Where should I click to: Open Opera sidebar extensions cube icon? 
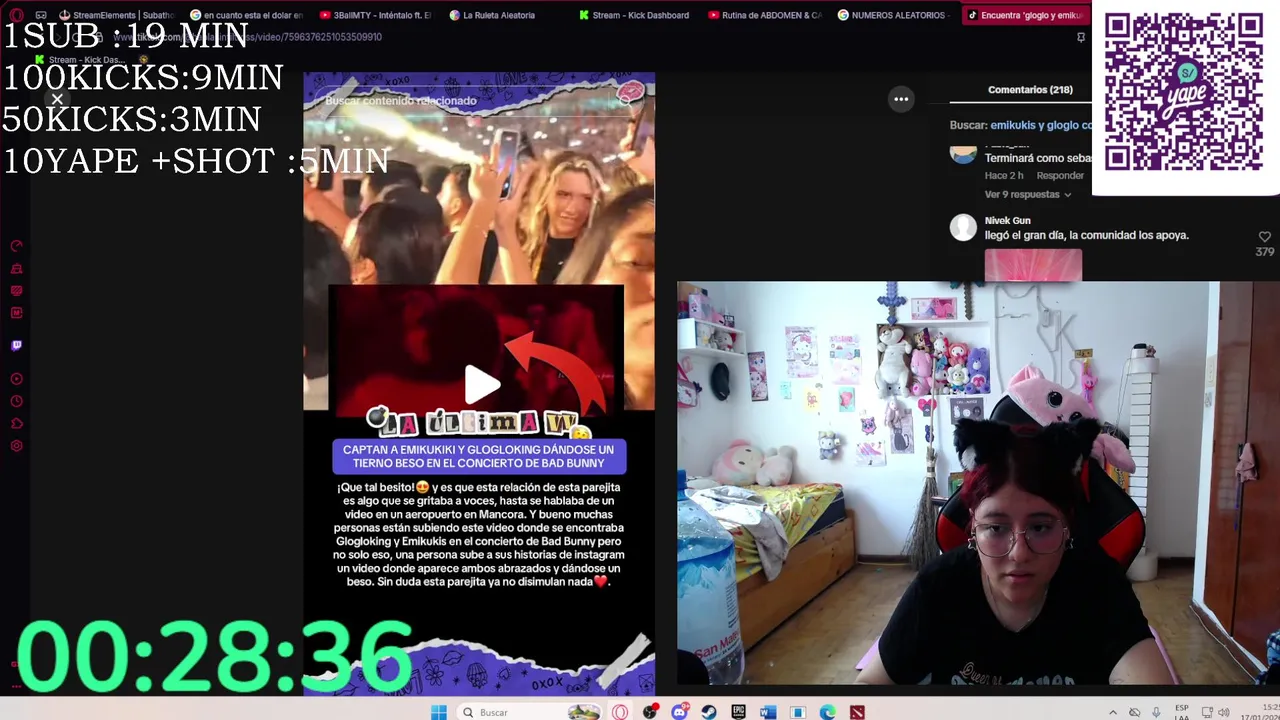[16, 424]
